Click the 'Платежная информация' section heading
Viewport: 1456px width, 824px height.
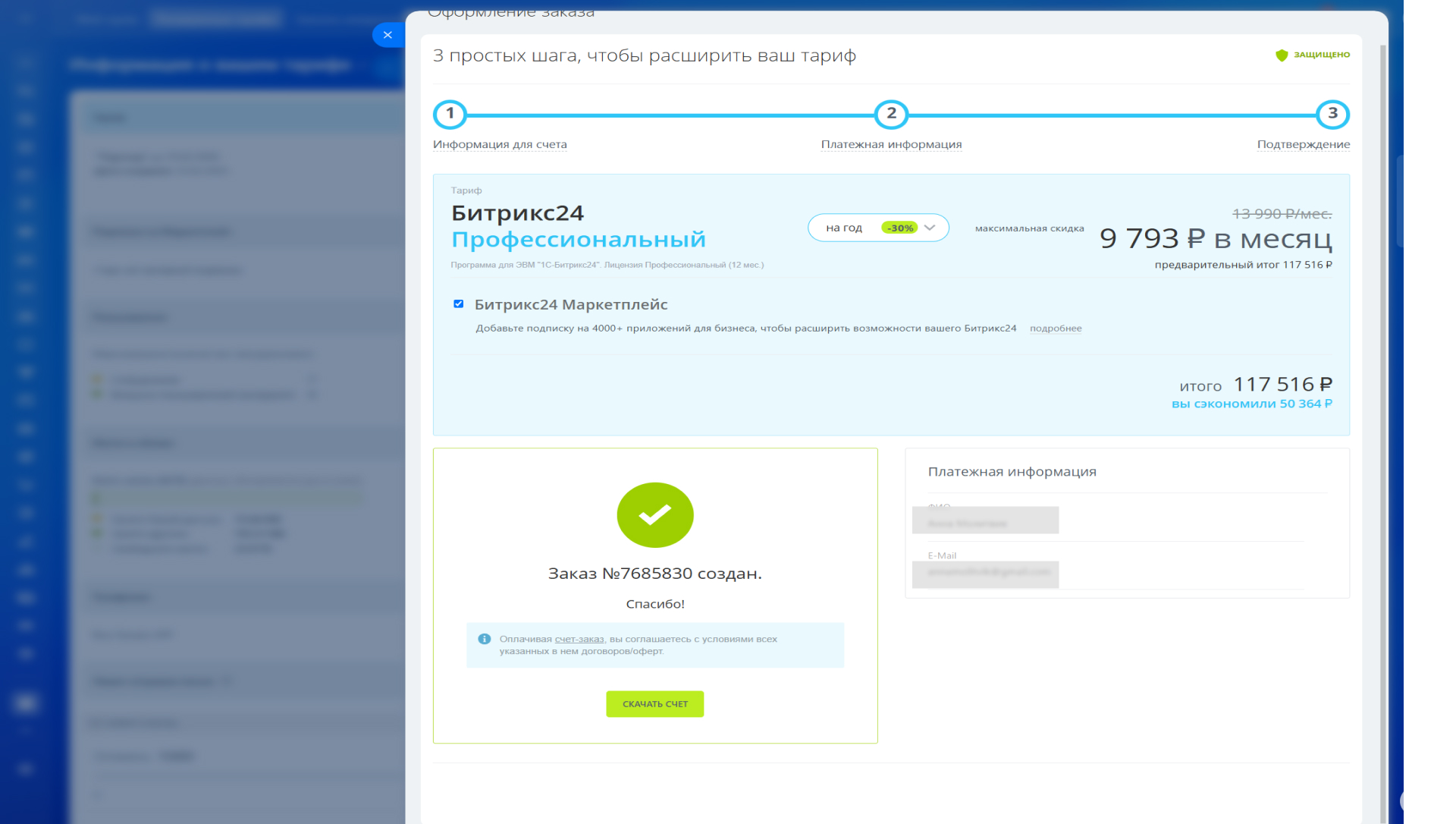[x=1012, y=472]
